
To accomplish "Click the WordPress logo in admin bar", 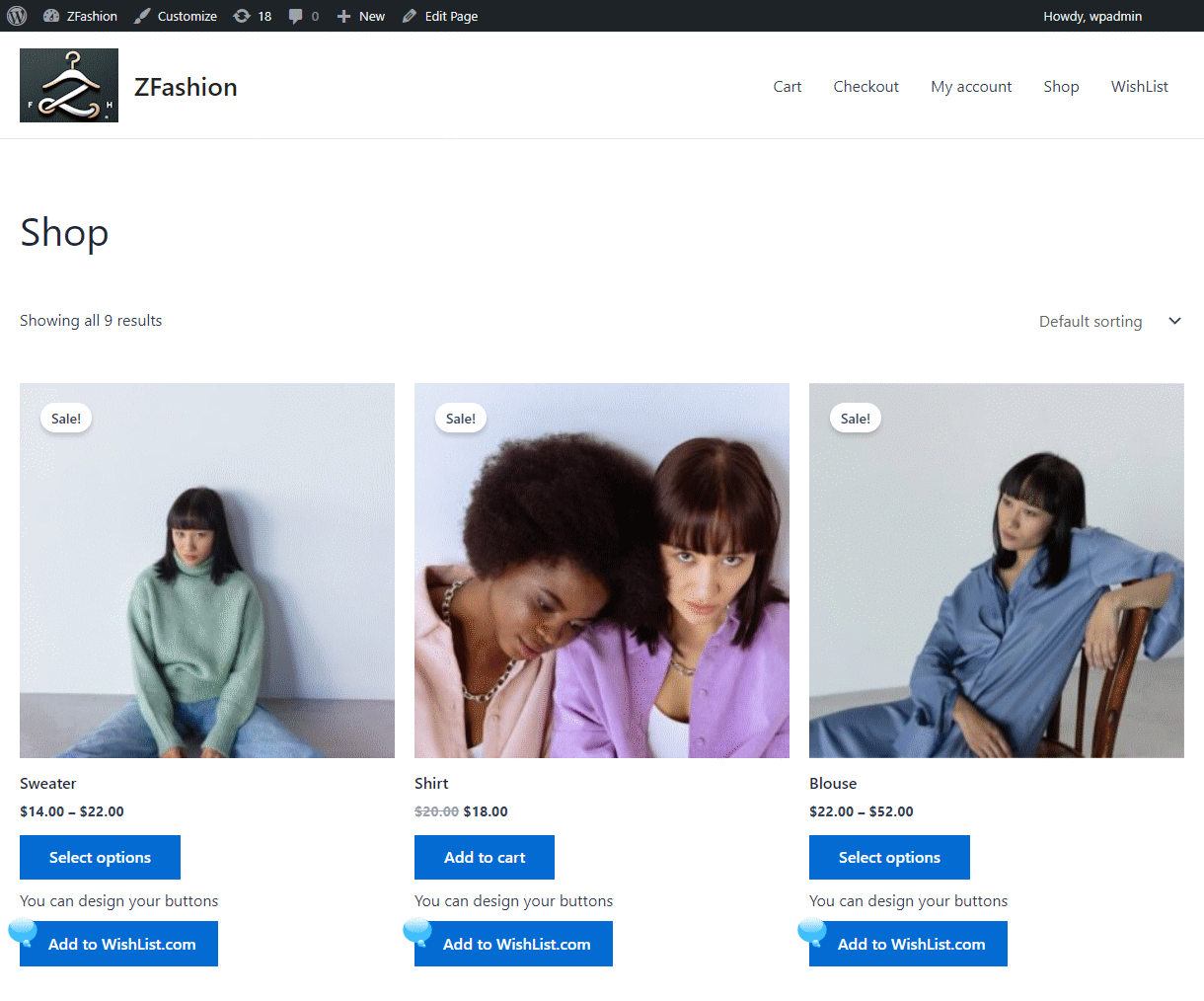I will click(x=17, y=16).
